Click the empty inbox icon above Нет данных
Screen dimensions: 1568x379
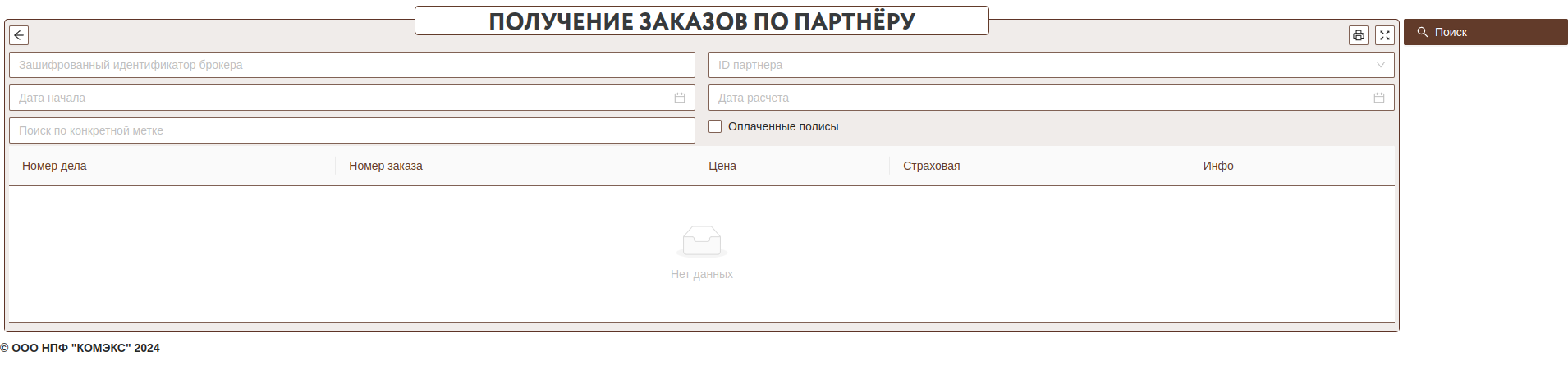point(701,241)
